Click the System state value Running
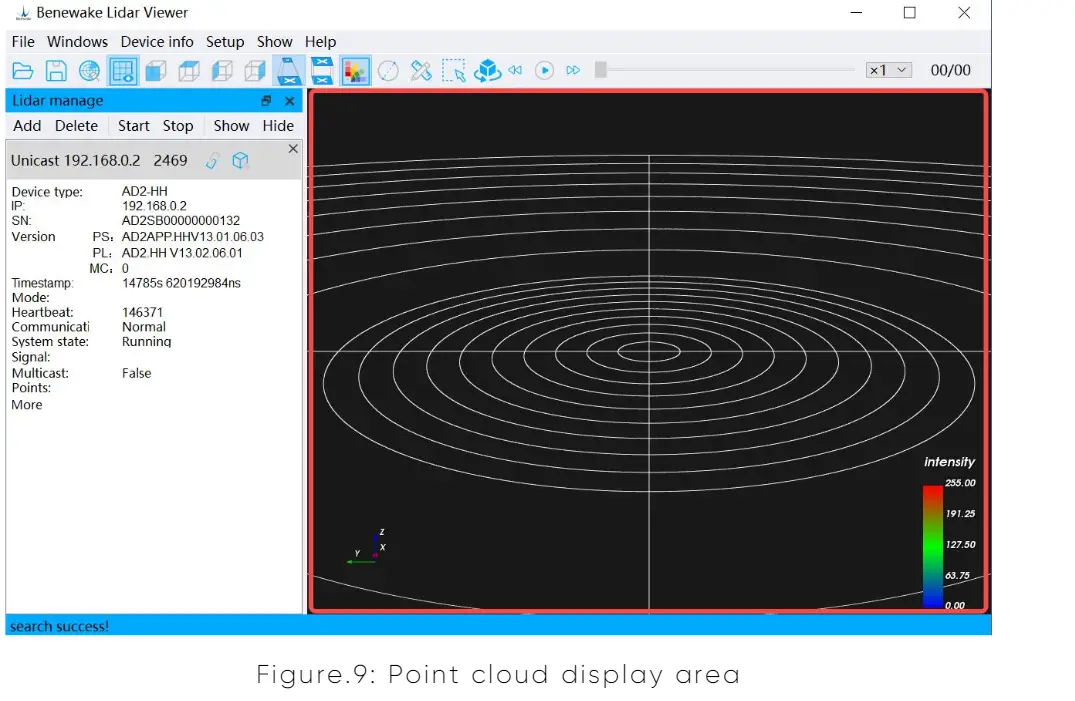This screenshot has height=701, width=1075. [147, 342]
